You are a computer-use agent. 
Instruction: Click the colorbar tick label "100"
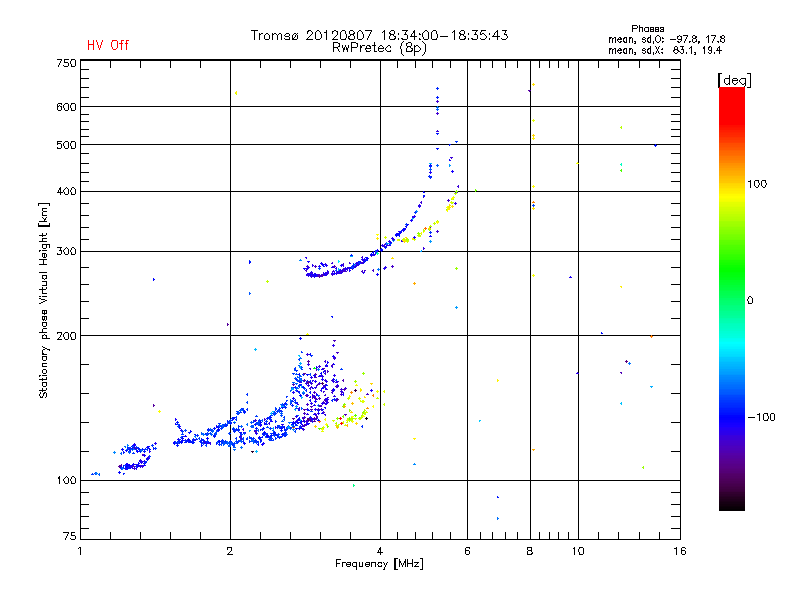[757, 184]
